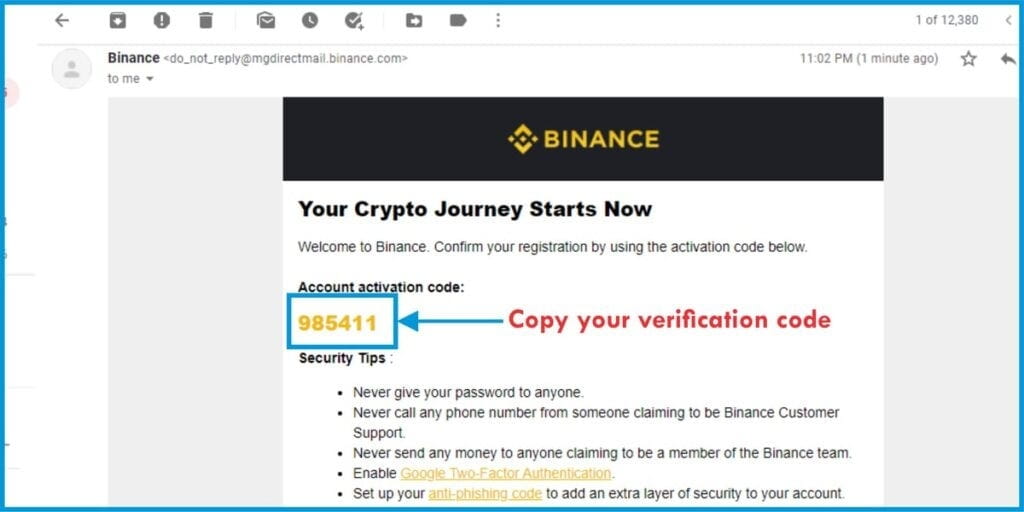The image size is (1024, 512).
Task: Open the three-dot More options menu
Action: (498, 21)
